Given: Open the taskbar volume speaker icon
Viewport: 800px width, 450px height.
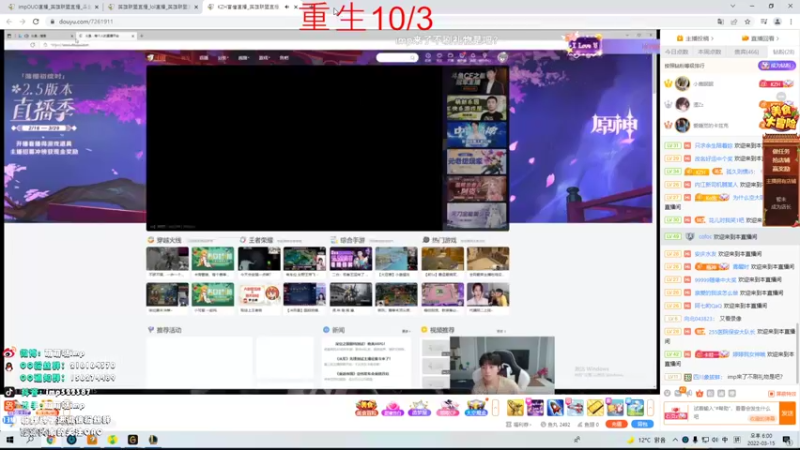Looking at the screenshot, I should pos(715,440).
